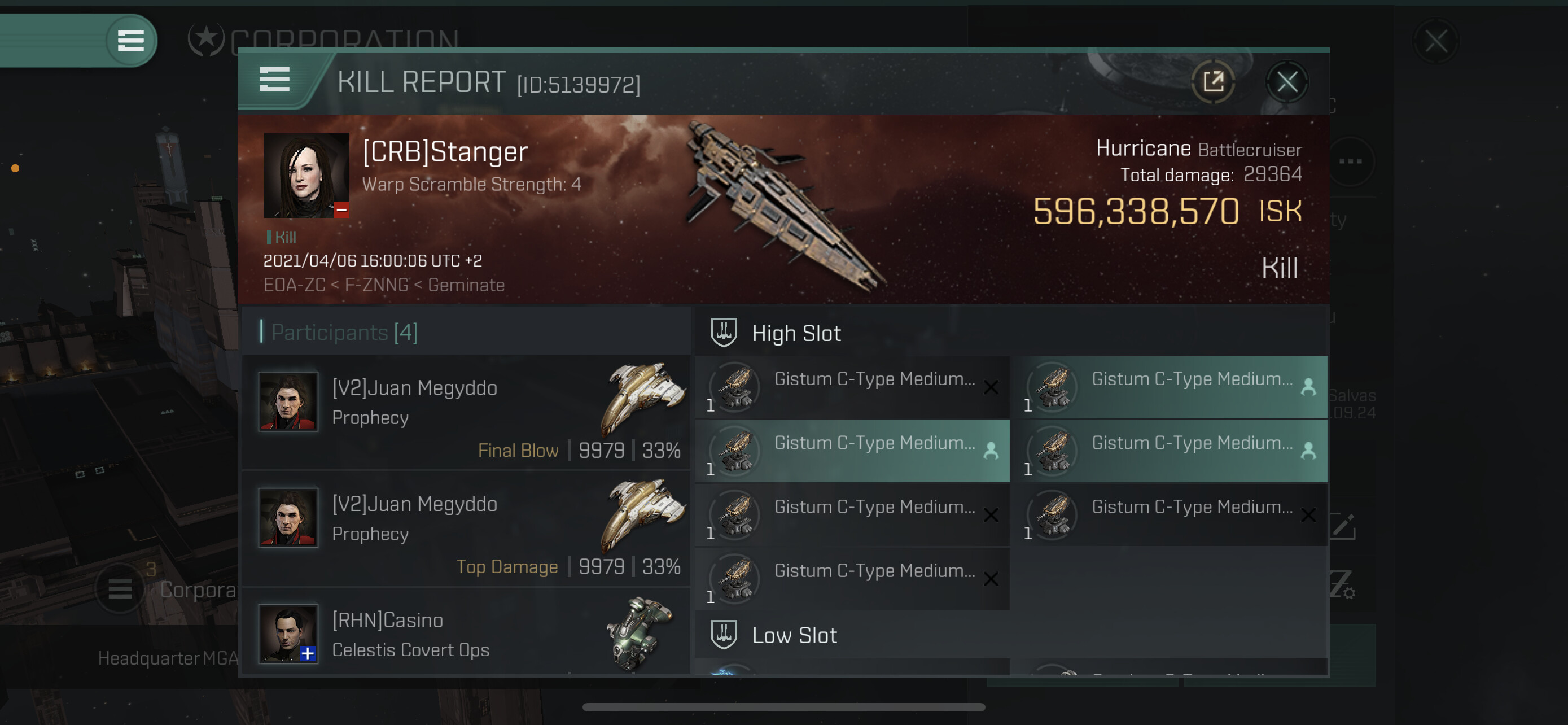Screen dimensions: 1568x725
Task: Click the 596,338,570 ISK value
Action: [1135, 211]
